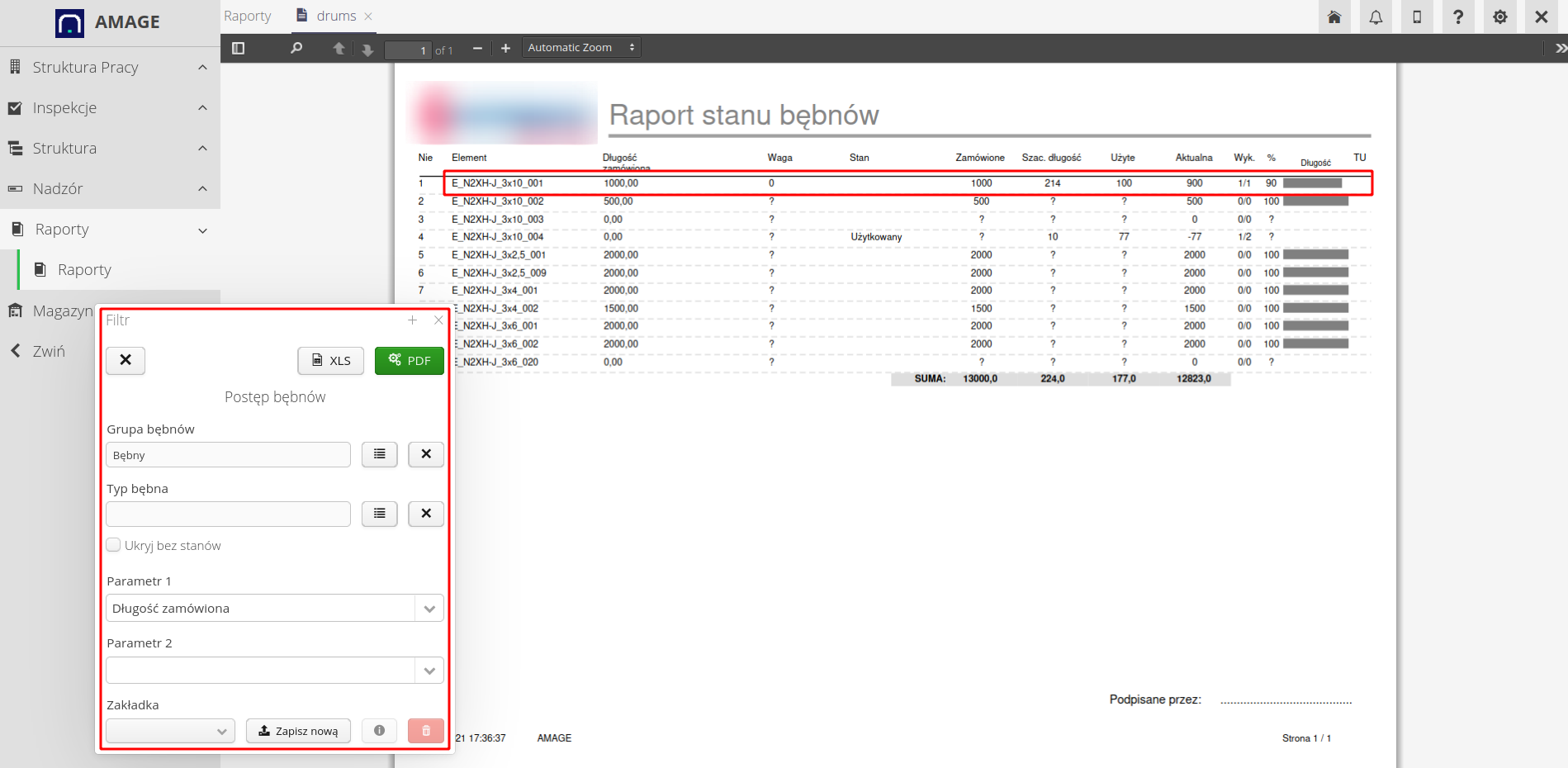Export report with the XLS button

[330, 361]
